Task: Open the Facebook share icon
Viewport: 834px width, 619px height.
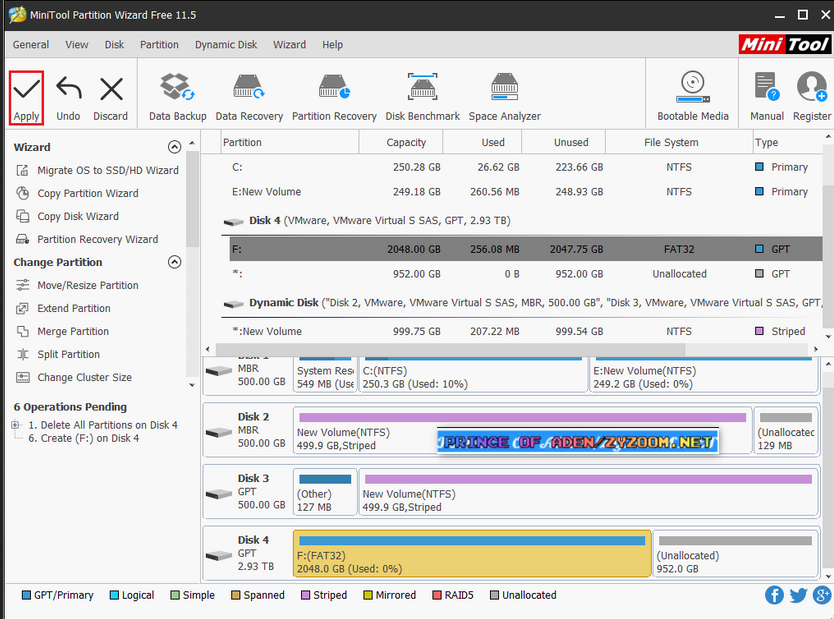Action: coord(774,595)
